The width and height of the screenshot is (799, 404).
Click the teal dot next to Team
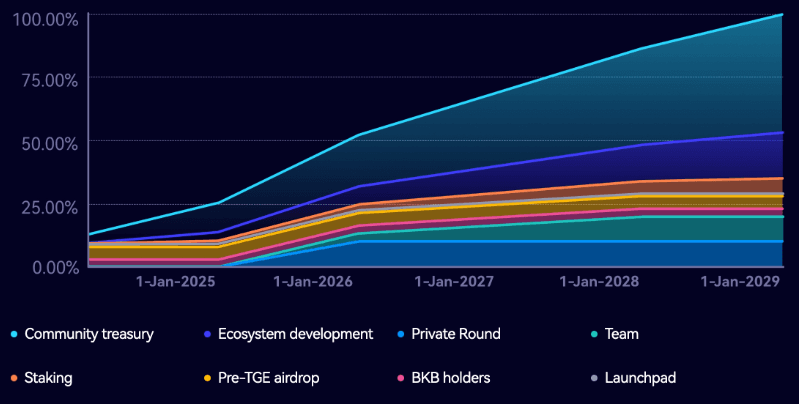(594, 334)
